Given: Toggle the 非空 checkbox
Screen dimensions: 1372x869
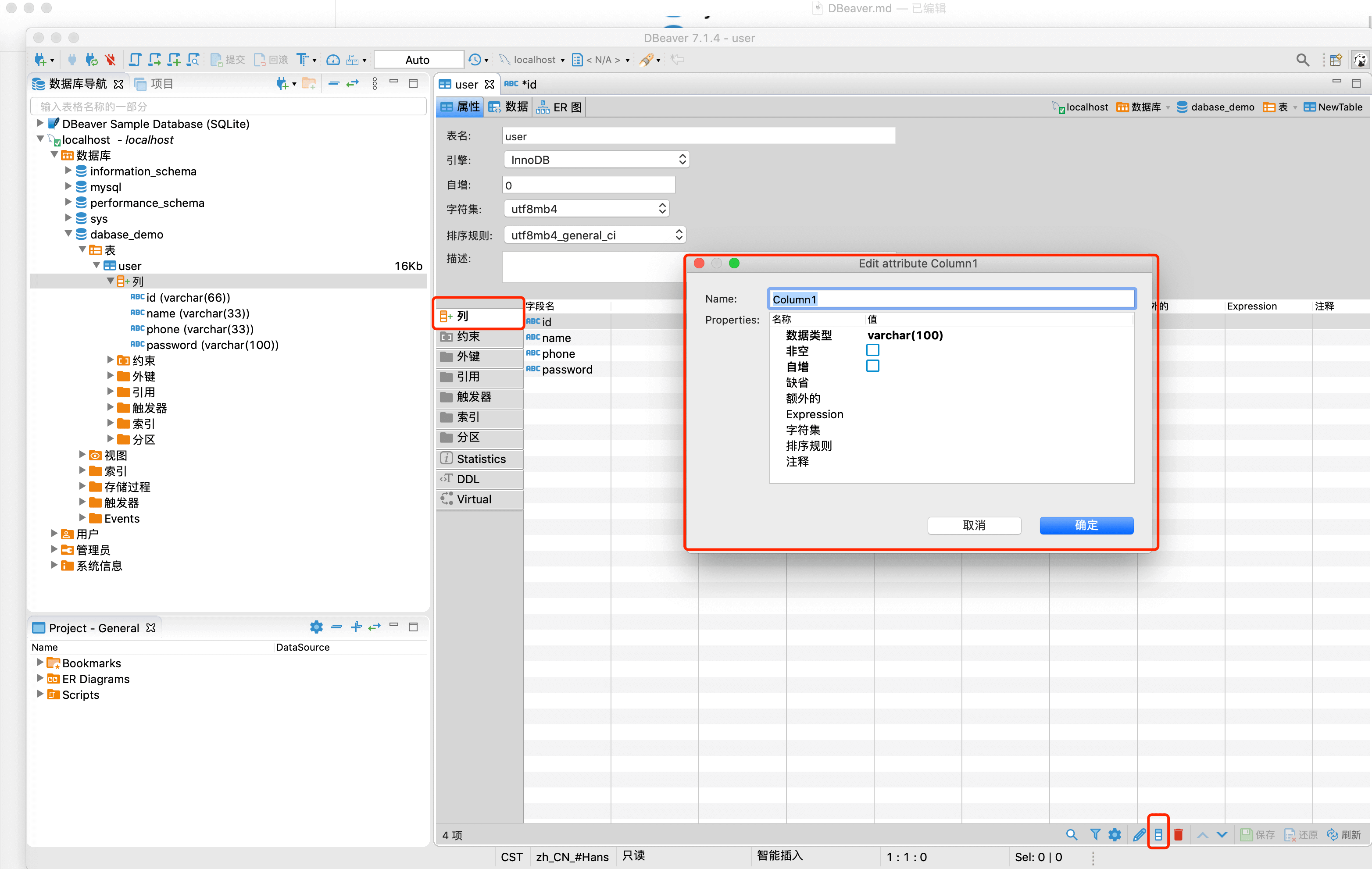Looking at the screenshot, I should click(872, 350).
